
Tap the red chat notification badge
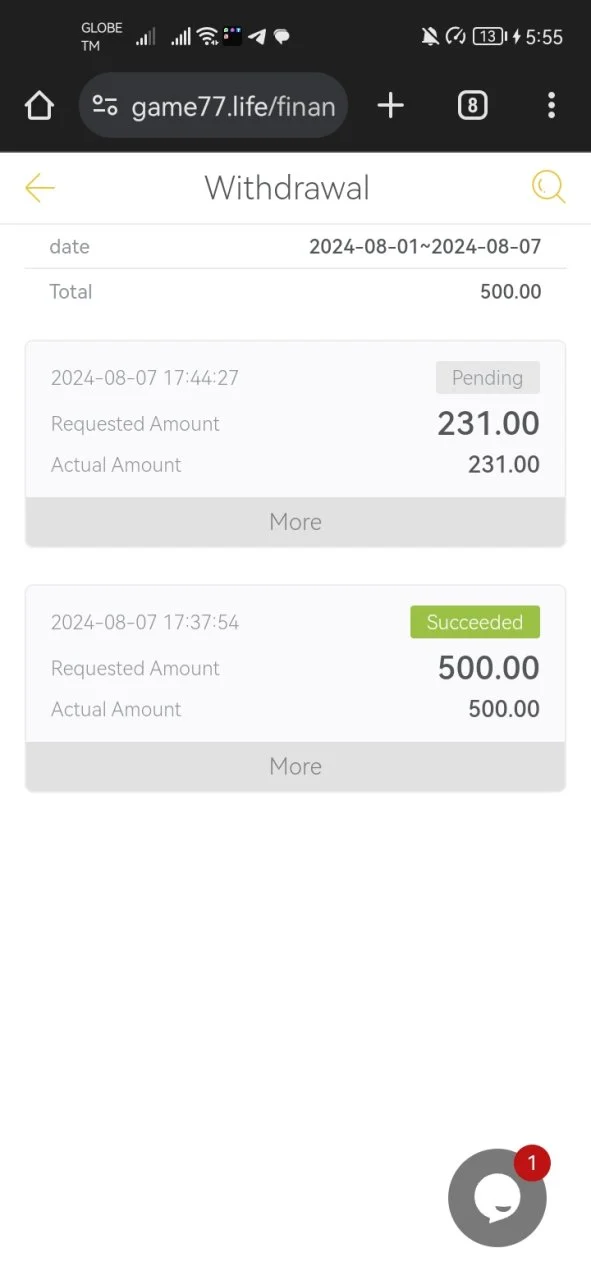pos(532,1163)
